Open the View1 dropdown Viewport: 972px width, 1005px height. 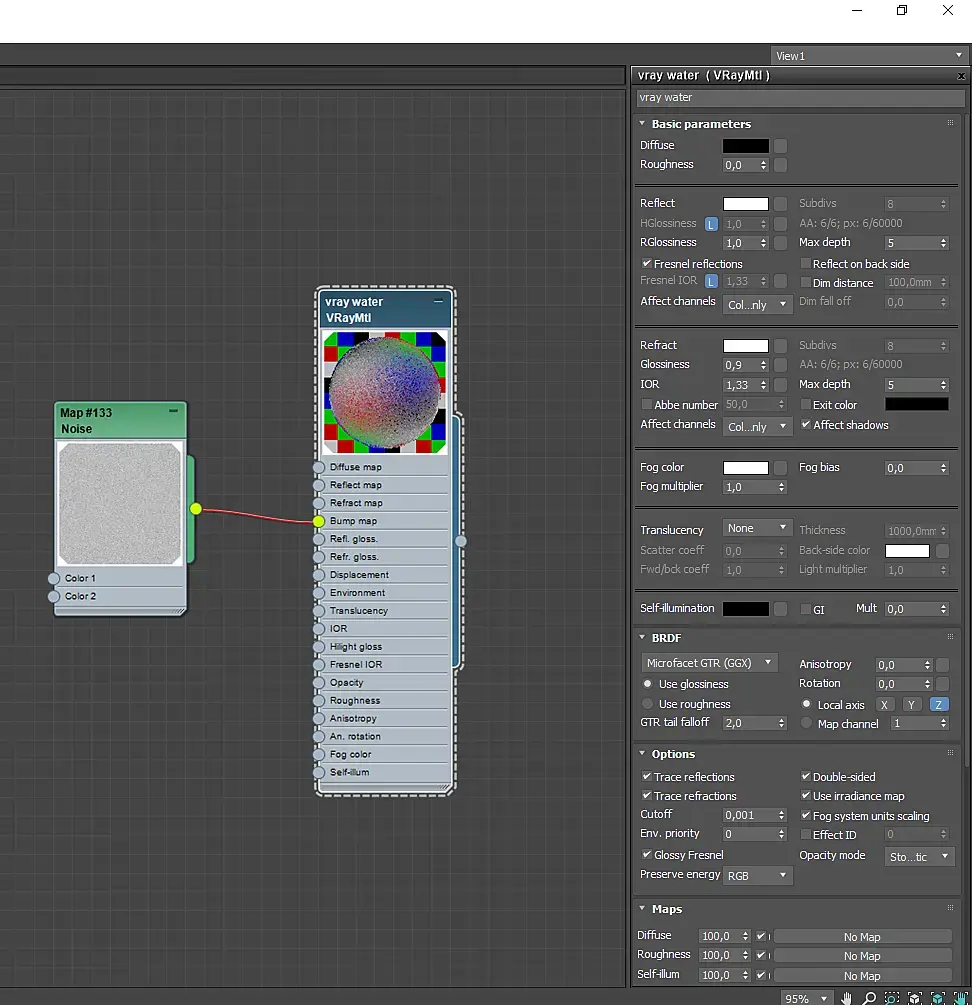coord(868,56)
